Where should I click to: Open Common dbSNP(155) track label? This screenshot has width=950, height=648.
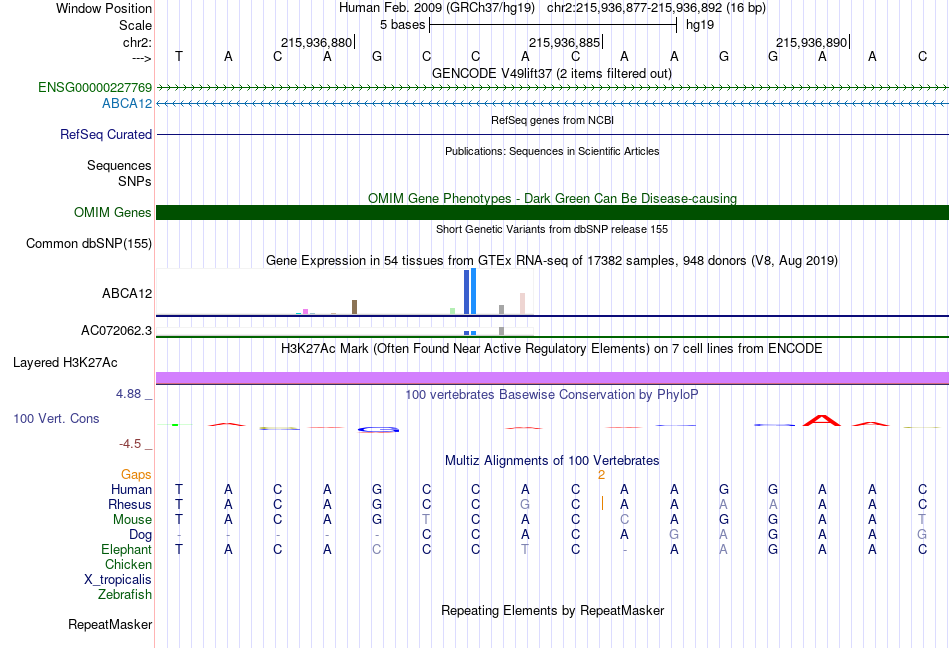pos(89,243)
